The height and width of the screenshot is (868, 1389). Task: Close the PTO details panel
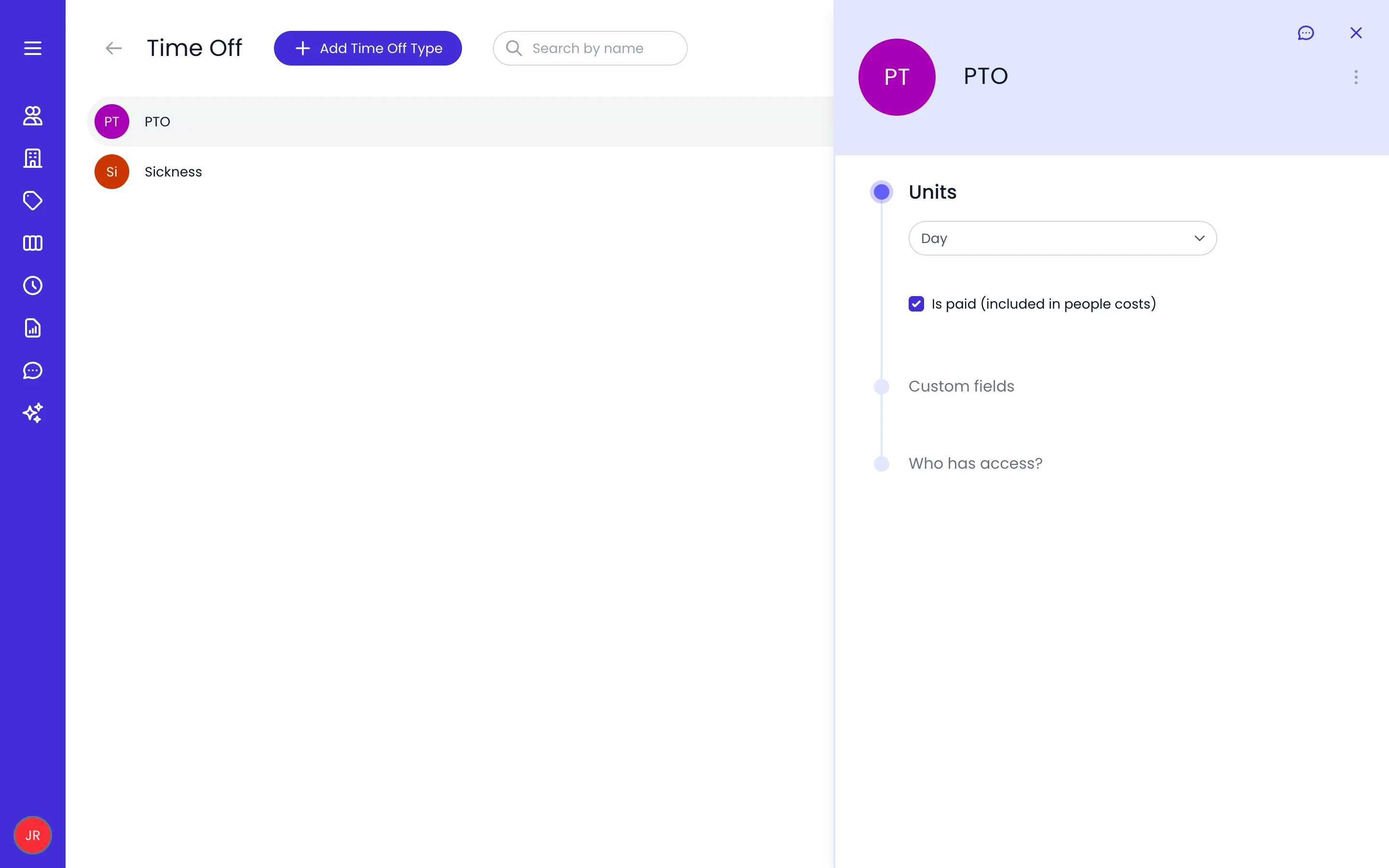[1356, 33]
